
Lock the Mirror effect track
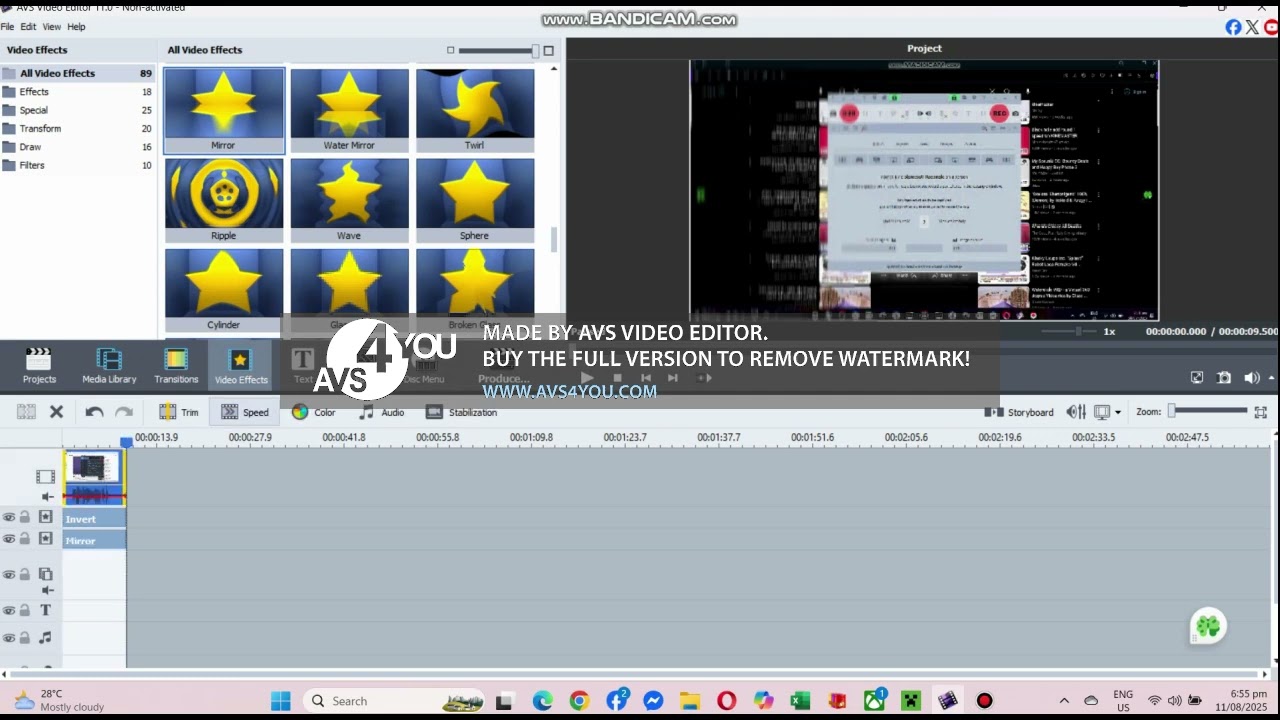[25, 539]
